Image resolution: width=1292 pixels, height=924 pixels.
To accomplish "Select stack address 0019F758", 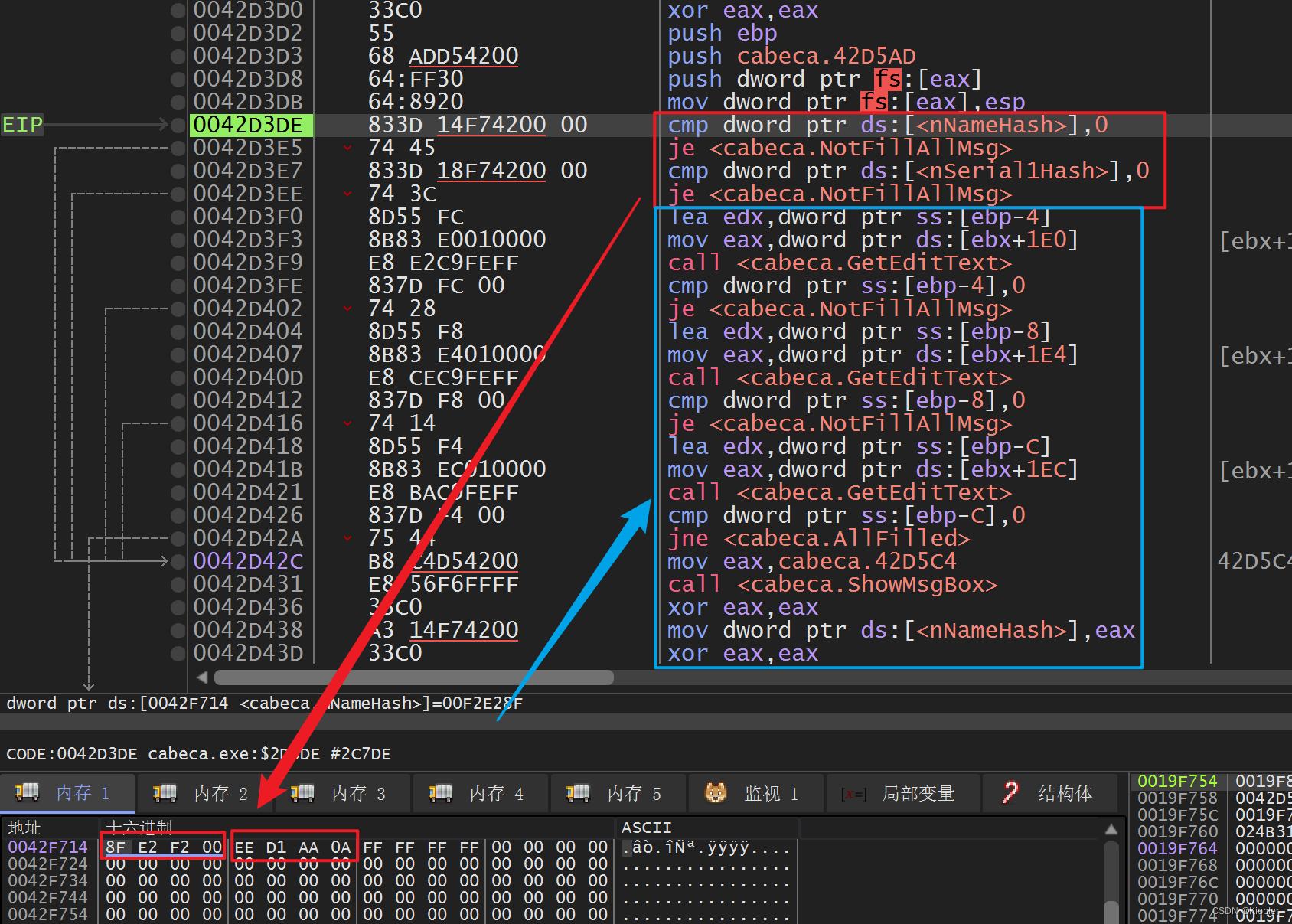I will tap(1177, 798).
